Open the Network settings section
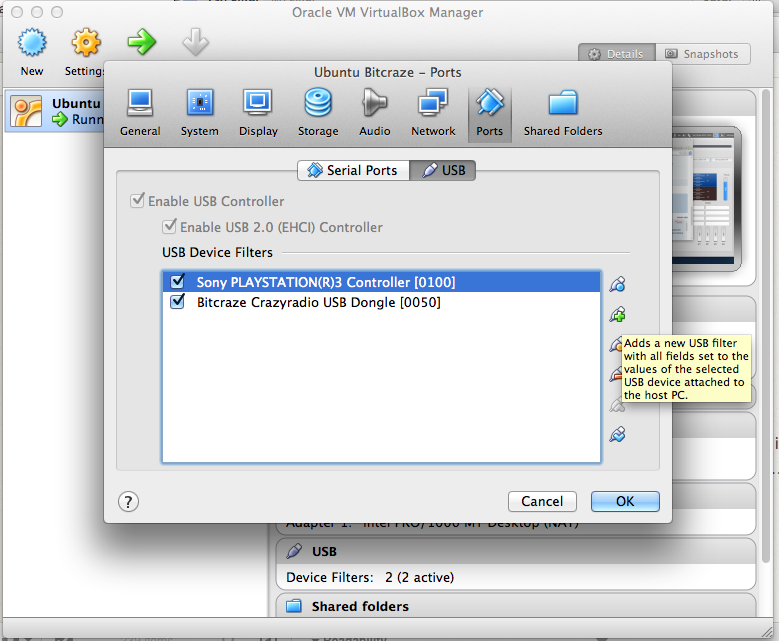The image size is (779, 641). [x=433, y=112]
